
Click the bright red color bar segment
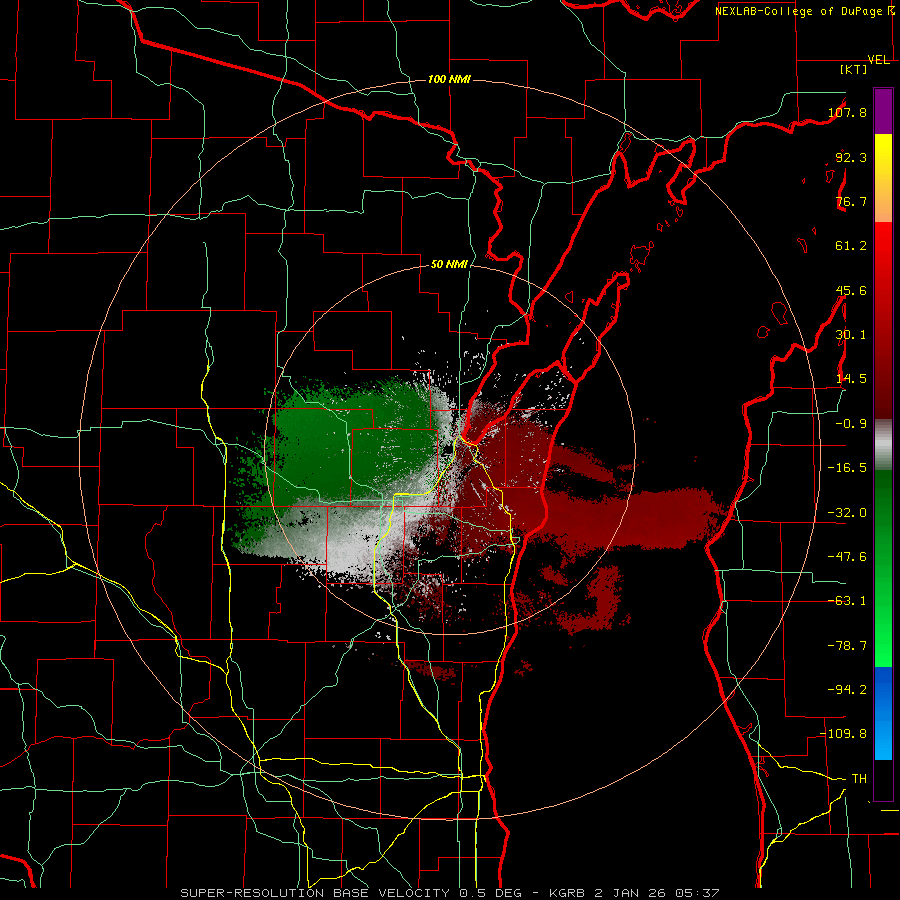tap(883, 253)
